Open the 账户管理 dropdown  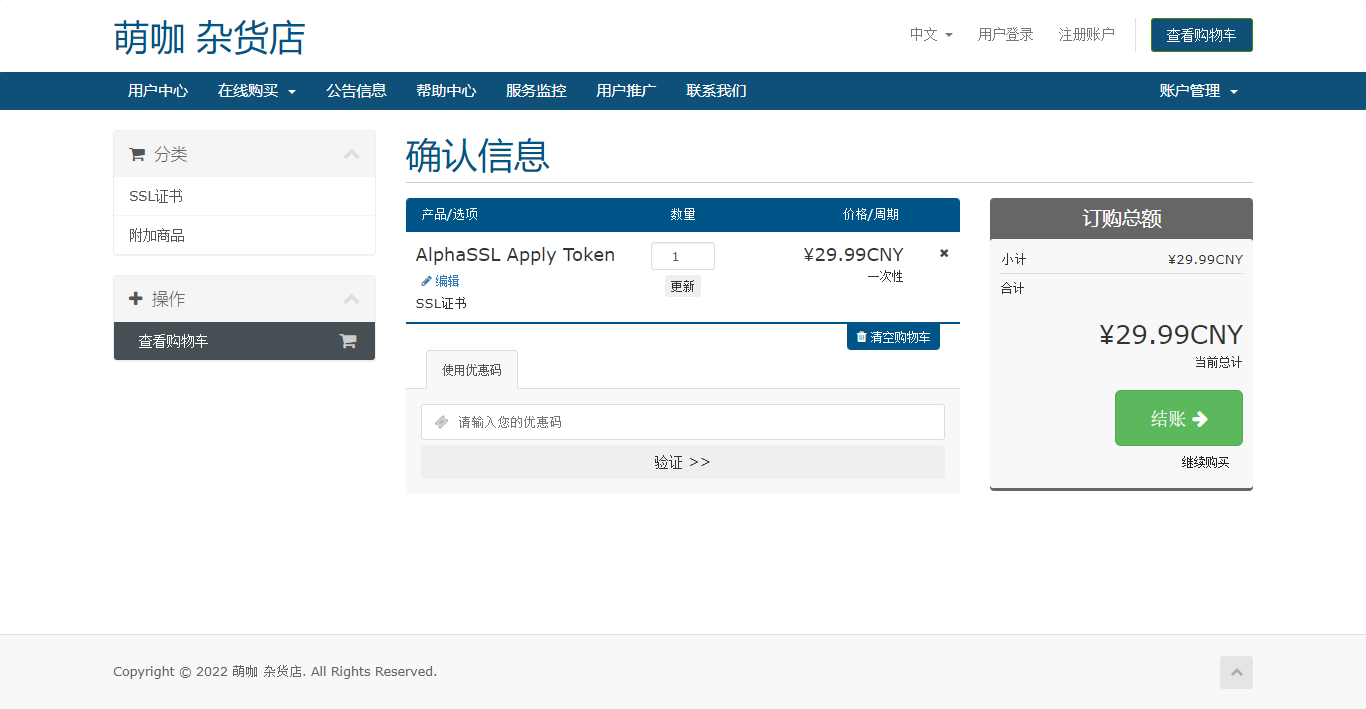1198,91
